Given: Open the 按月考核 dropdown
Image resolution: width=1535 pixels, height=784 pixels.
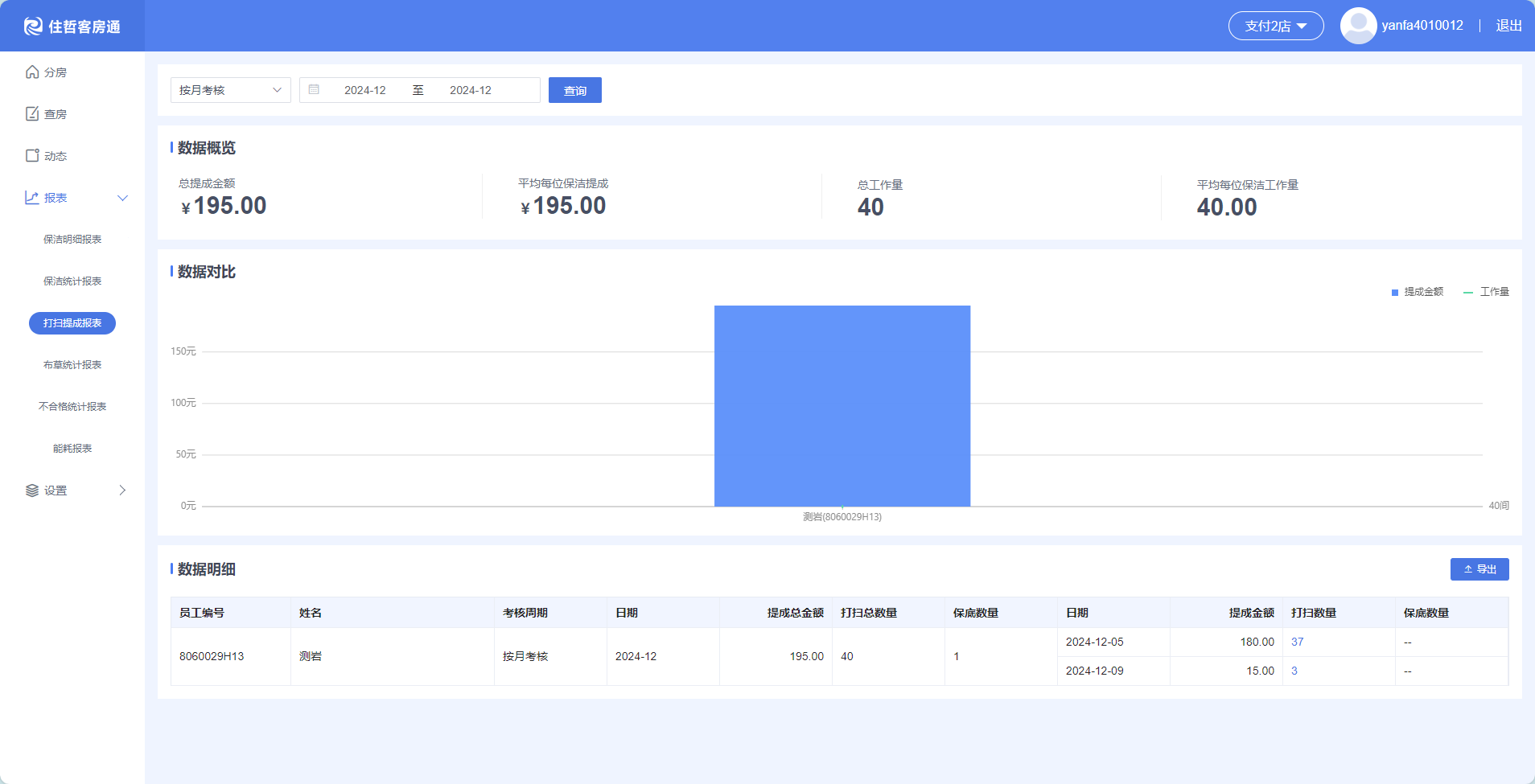Looking at the screenshot, I should [x=231, y=90].
